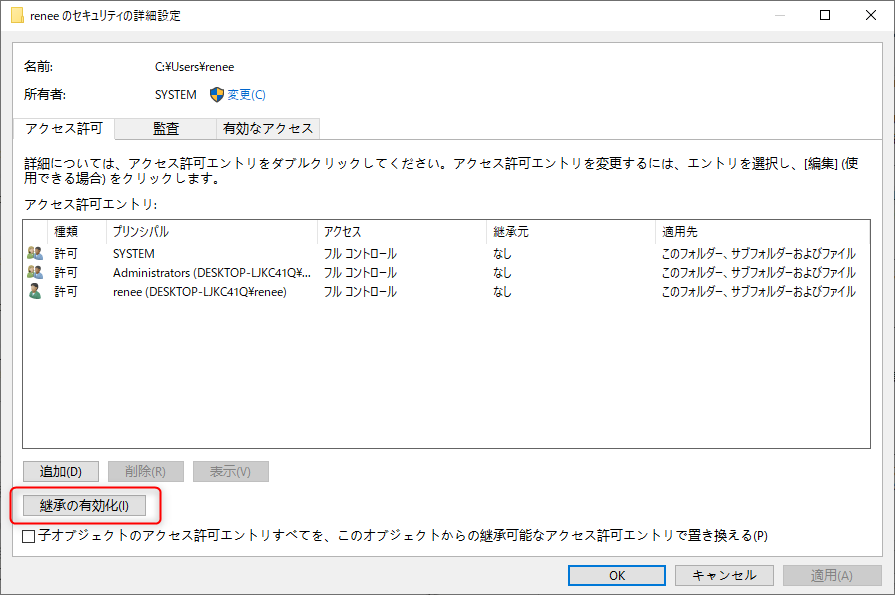Dismiss the dialog with キャンセル

(723, 575)
